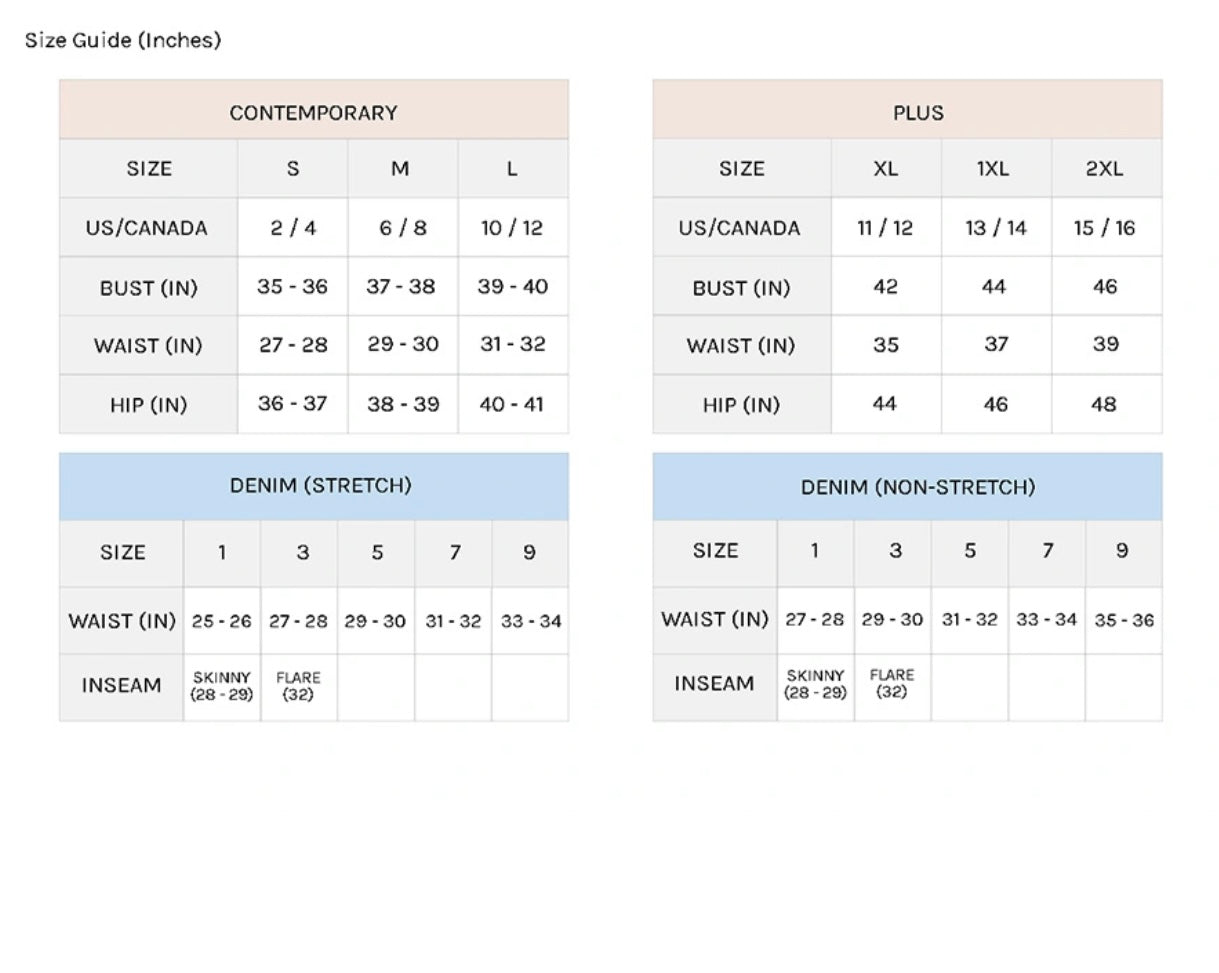Click the CONTEMPORARY table header

click(313, 113)
